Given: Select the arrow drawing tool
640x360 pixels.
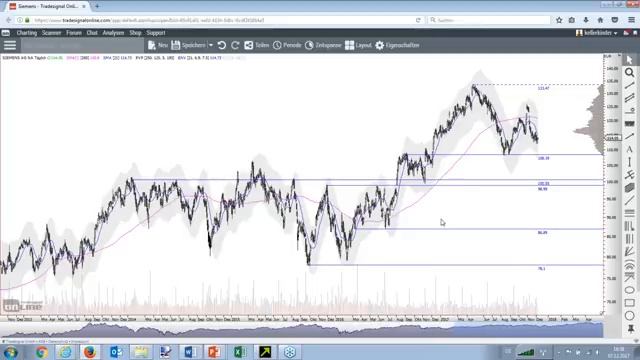Looking at the screenshot, I should (629, 136).
